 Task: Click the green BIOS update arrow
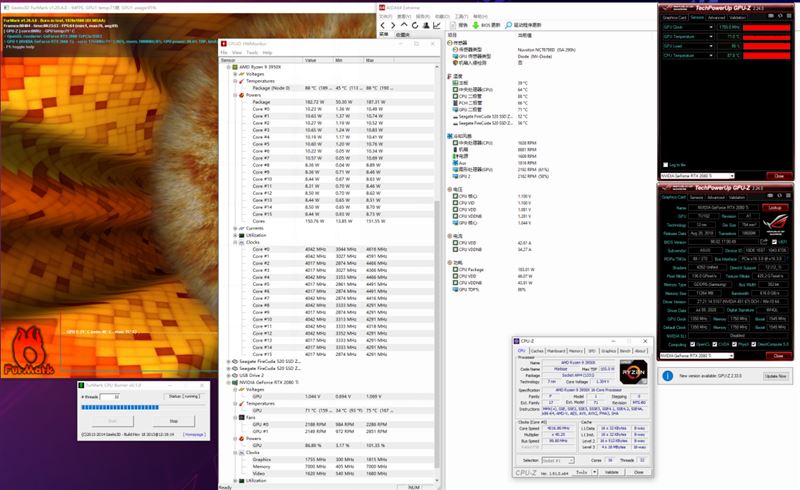(x=476, y=25)
